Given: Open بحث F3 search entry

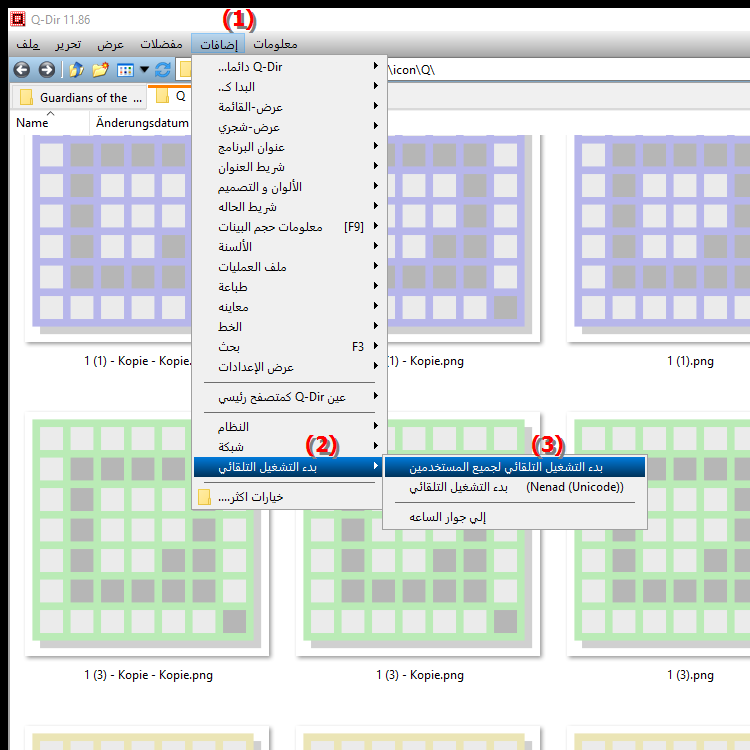Looking at the screenshot, I should [x=288, y=347].
